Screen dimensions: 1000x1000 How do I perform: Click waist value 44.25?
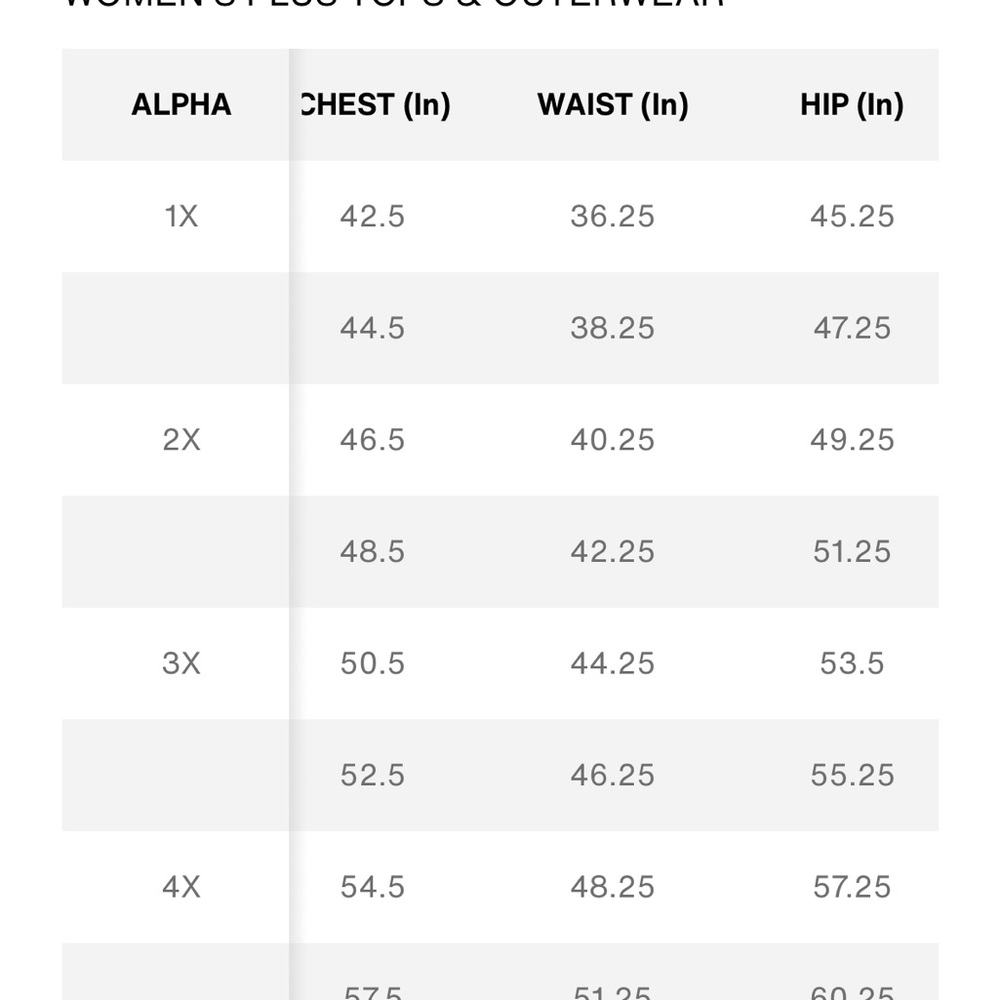pyautogui.click(x=613, y=663)
